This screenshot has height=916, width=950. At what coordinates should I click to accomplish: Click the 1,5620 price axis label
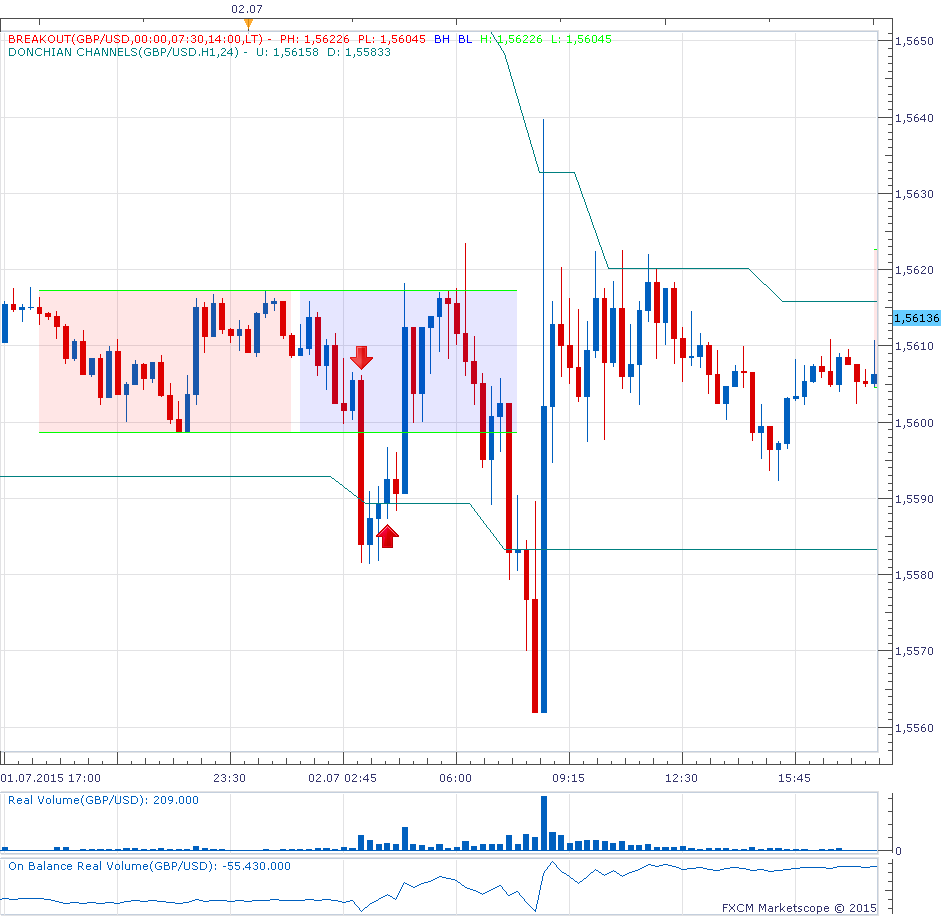point(914,270)
